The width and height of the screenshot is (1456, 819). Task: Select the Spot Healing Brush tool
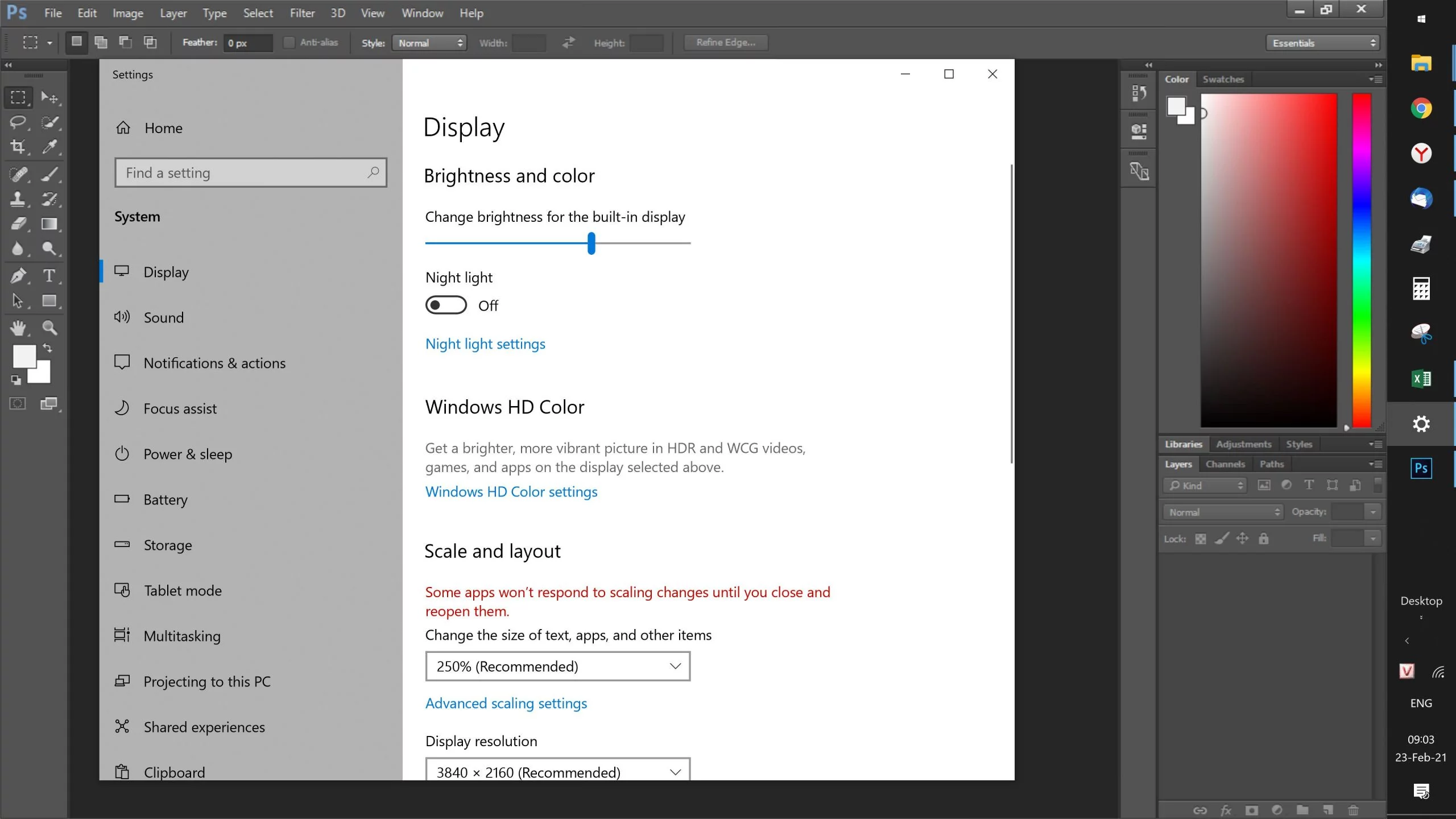[x=18, y=174]
